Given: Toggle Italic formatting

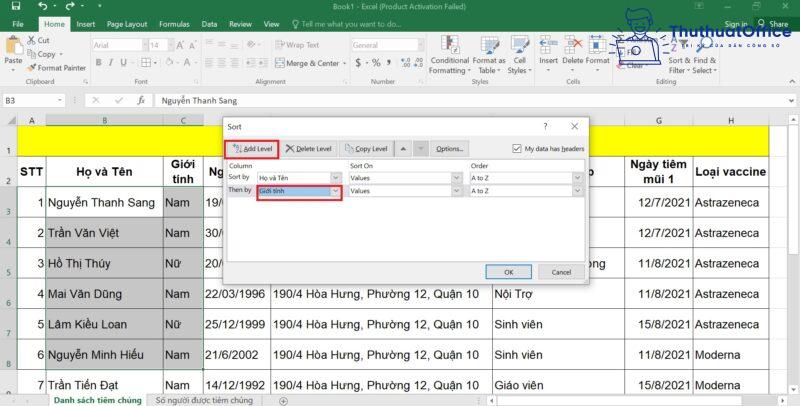Looking at the screenshot, I should 111,62.
